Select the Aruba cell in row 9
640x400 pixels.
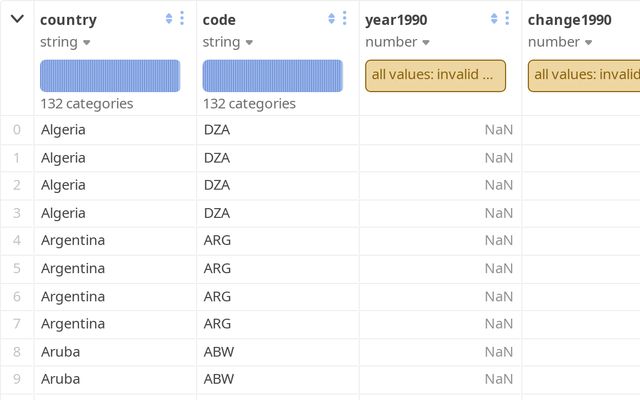[60, 379]
